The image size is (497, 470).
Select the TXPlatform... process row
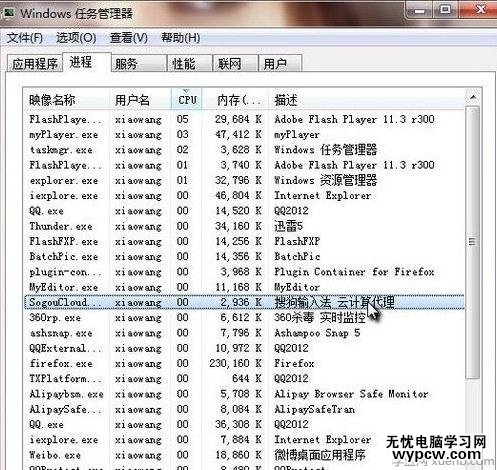(x=244, y=379)
